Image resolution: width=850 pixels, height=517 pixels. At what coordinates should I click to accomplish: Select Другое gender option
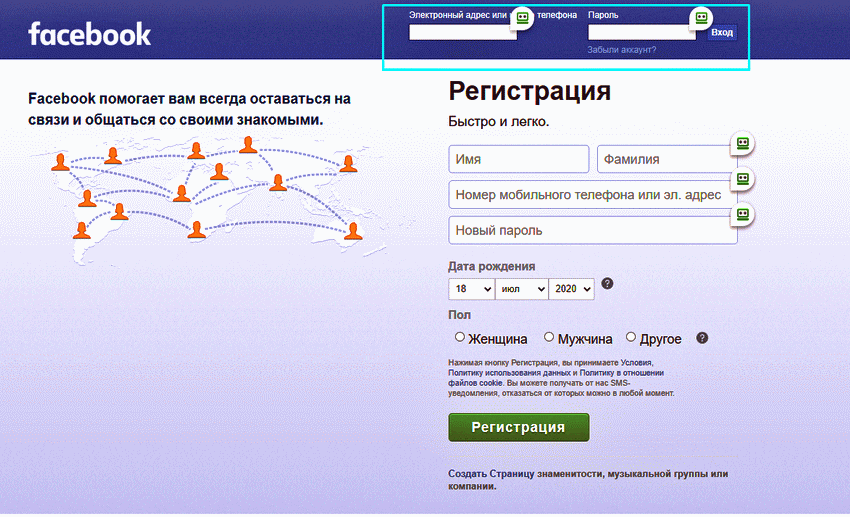point(630,337)
